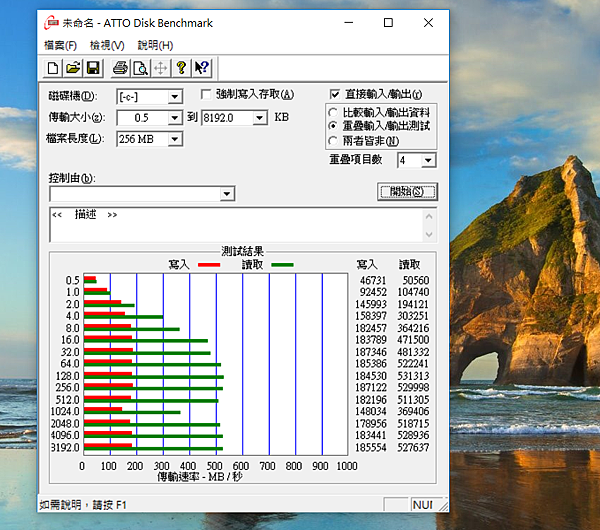The height and width of the screenshot is (530, 600).
Task: Click the read value 527637
Action: point(413,447)
